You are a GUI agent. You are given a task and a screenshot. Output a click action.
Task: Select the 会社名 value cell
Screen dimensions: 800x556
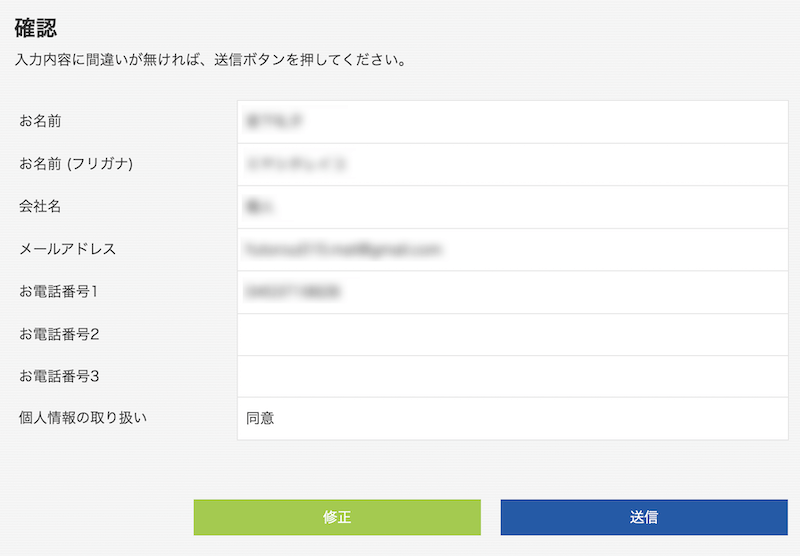click(513, 207)
